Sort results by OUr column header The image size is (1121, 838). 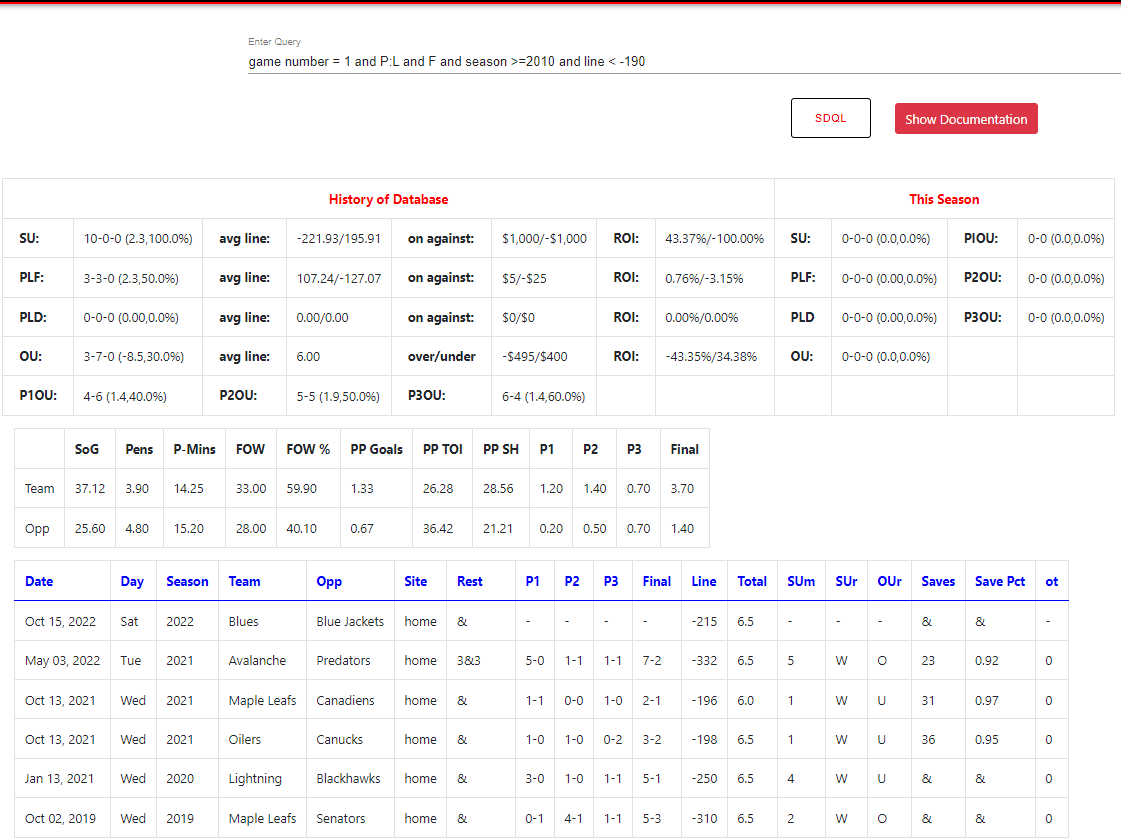pyautogui.click(x=889, y=581)
